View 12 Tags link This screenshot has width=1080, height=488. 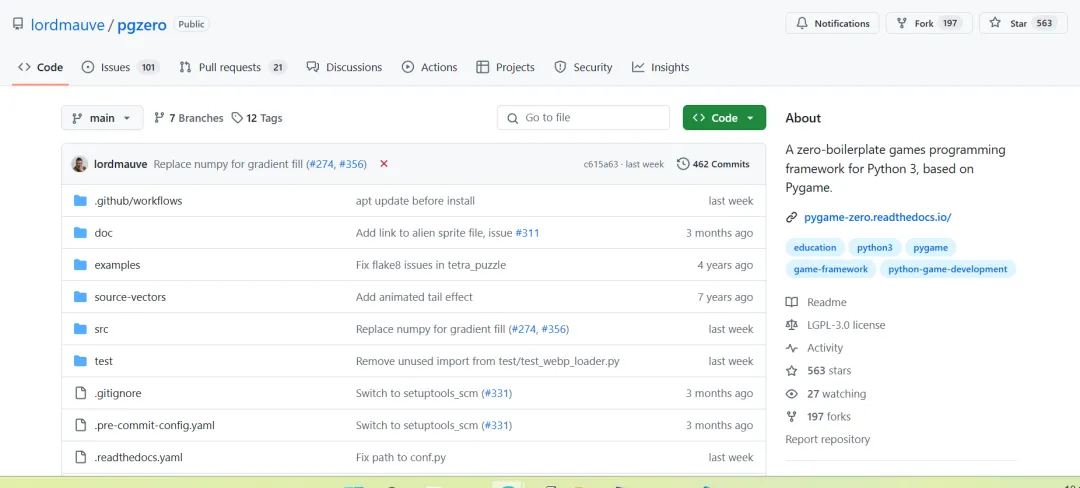tap(257, 118)
